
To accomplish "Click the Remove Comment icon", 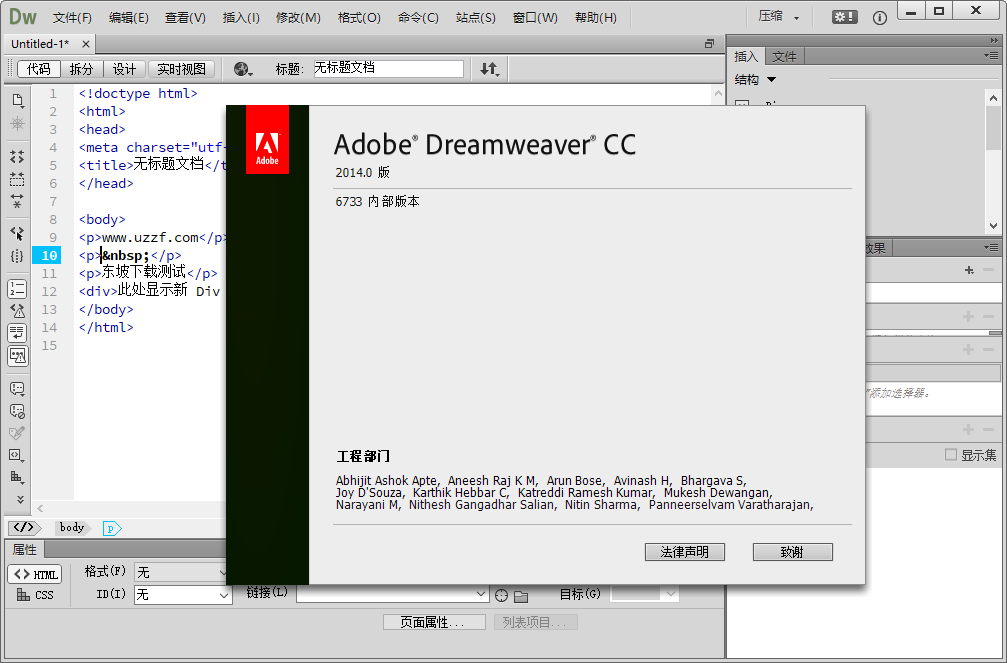I will (x=17, y=411).
